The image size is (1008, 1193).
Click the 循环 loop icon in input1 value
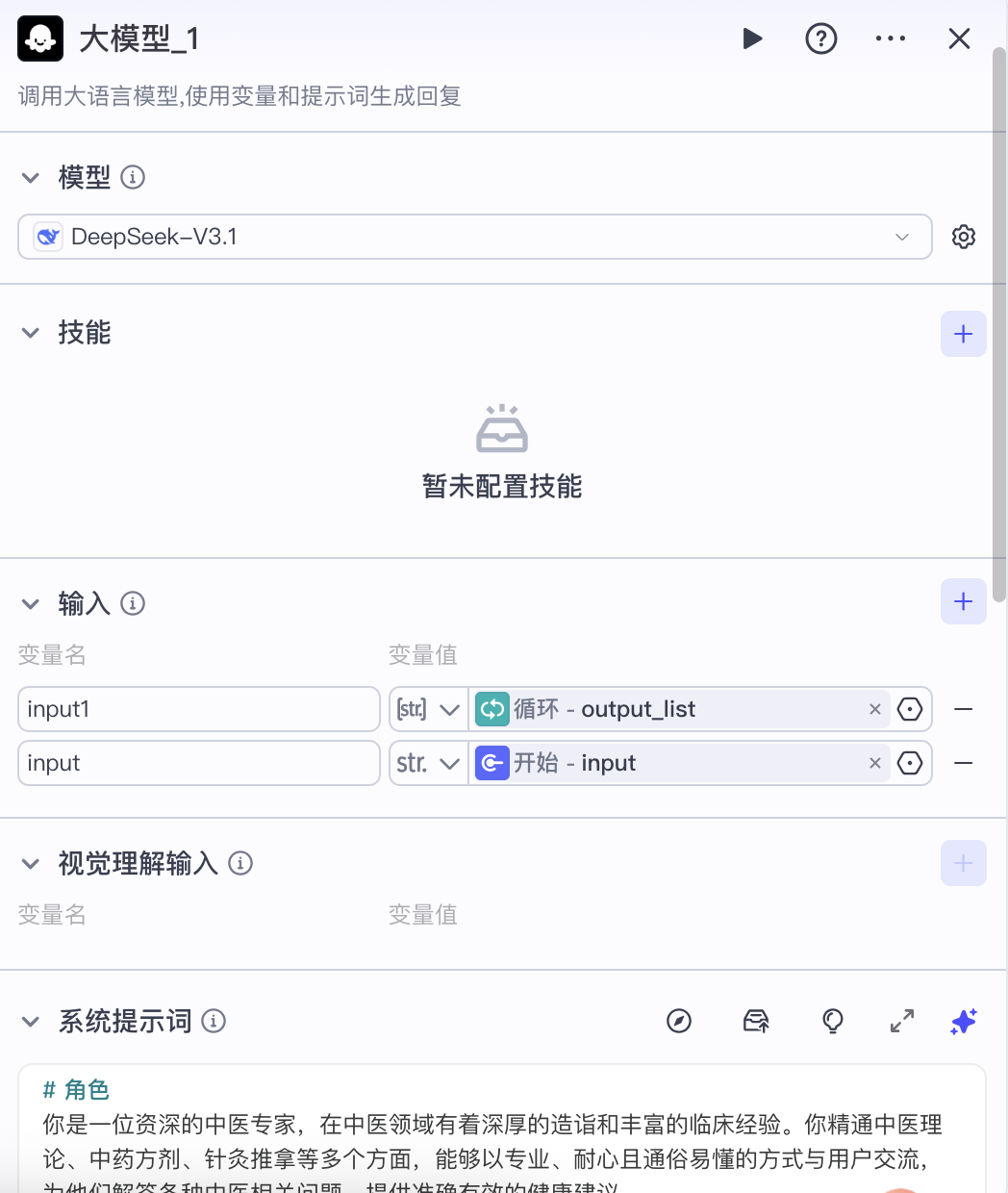492,709
